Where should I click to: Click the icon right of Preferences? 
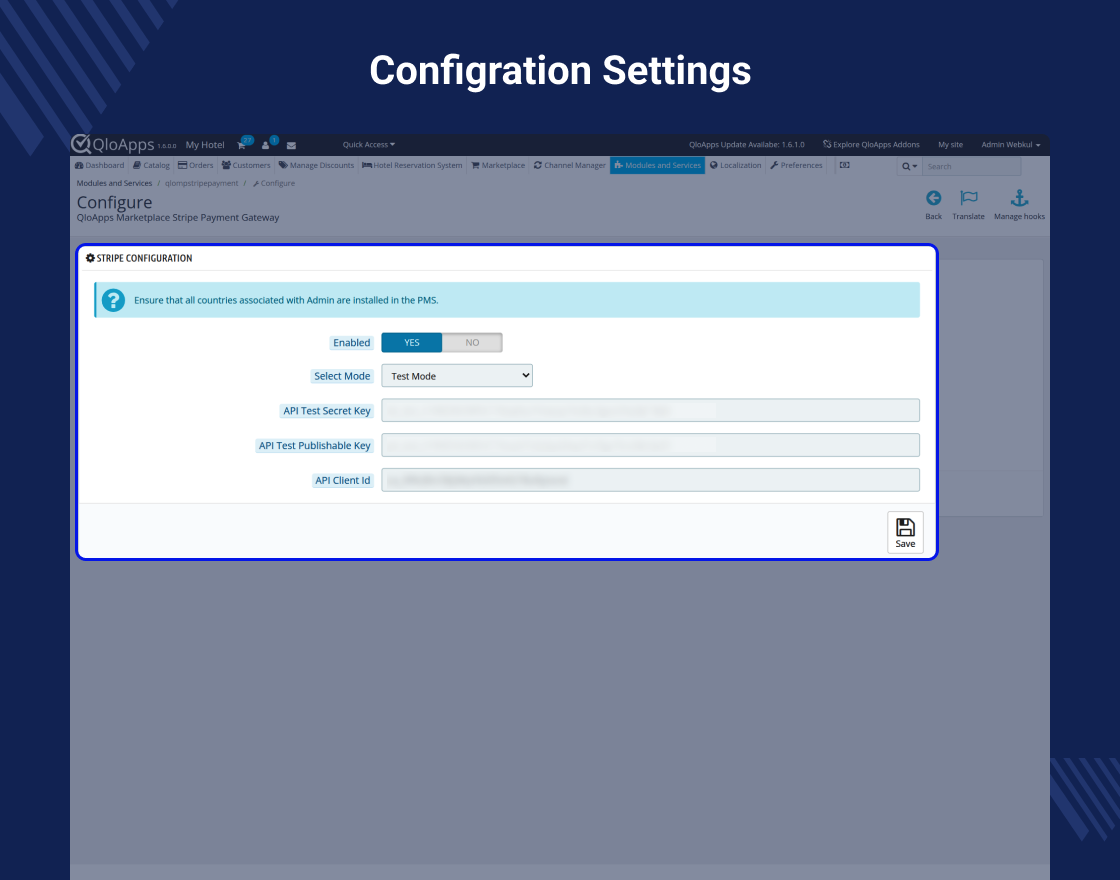tap(844, 165)
